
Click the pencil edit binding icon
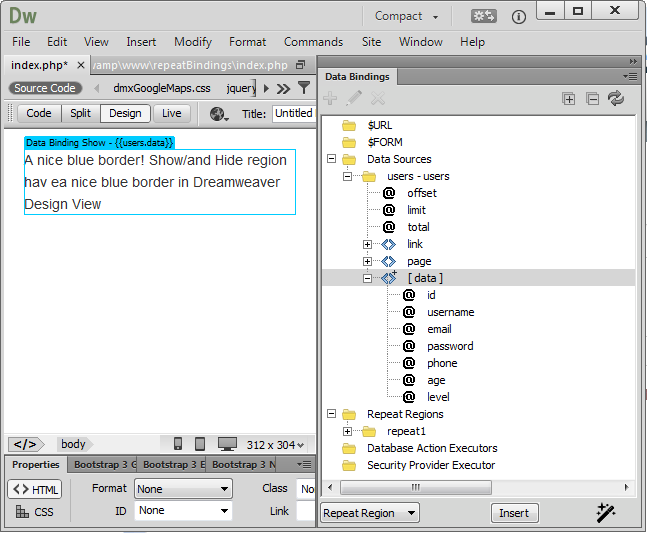pos(354,99)
